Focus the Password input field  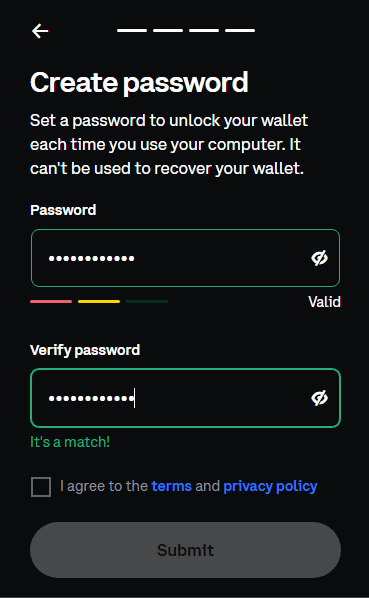tap(185, 258)
